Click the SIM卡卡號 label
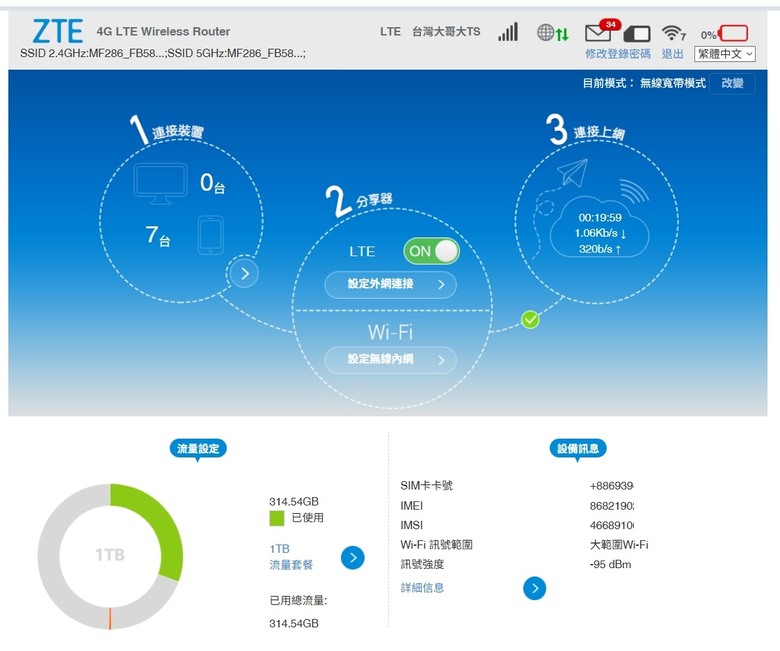This screenshot has width=780, height=651. 426,485
